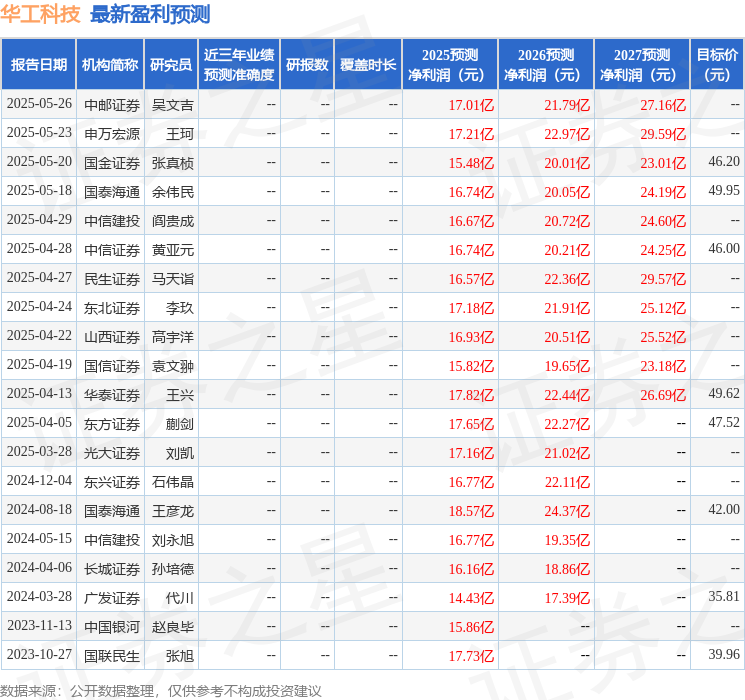
Task: Click analyst name 赵良毕
Action: coord(172,626)
